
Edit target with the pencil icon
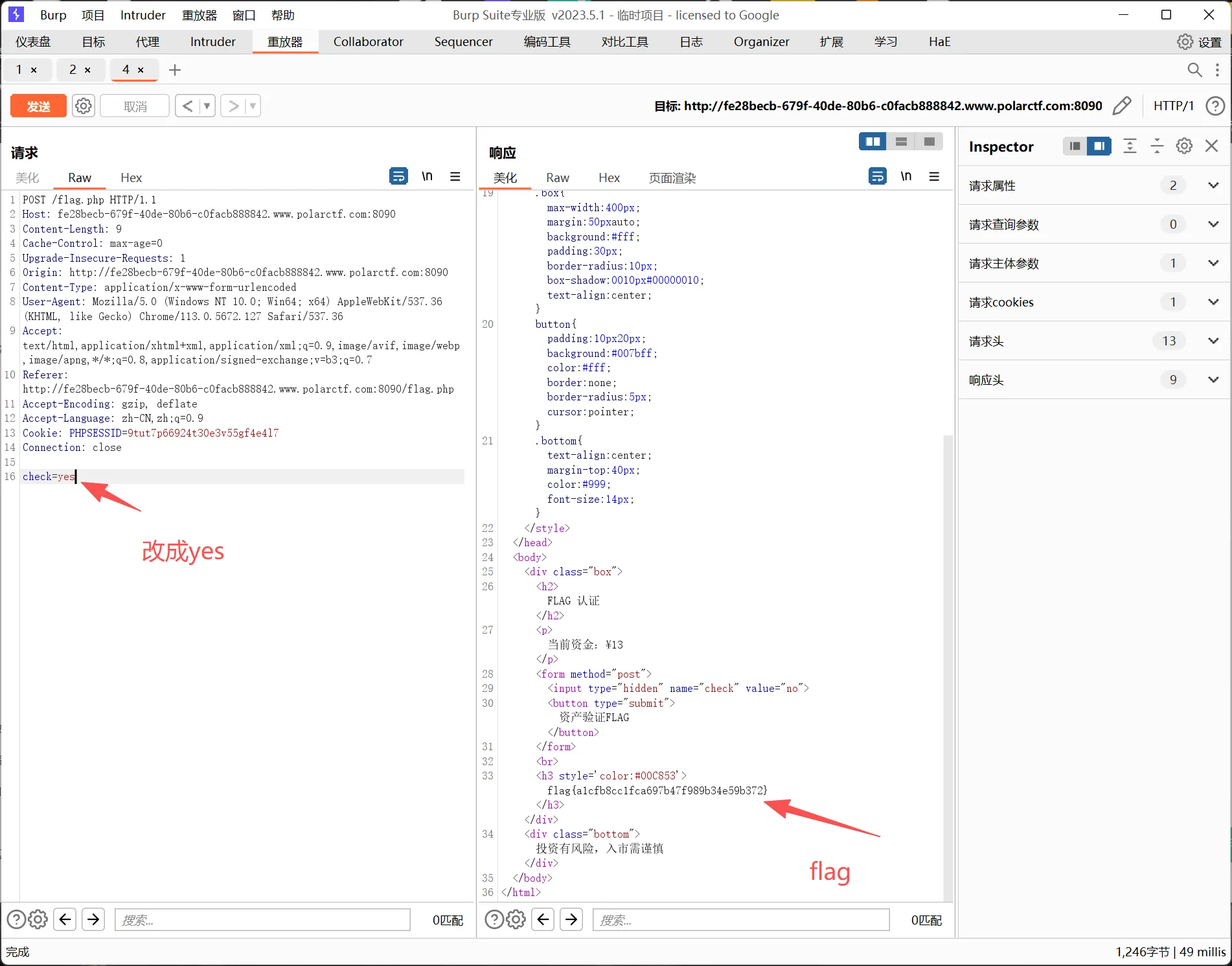[1121, 106]
